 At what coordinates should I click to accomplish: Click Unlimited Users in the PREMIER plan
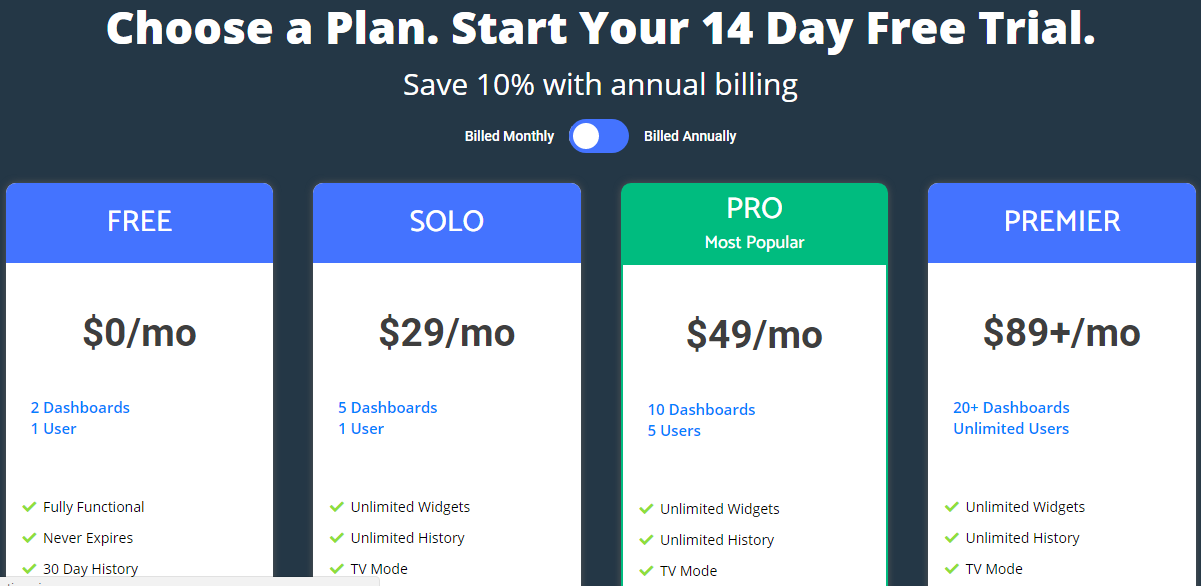tap(1011, 429)
